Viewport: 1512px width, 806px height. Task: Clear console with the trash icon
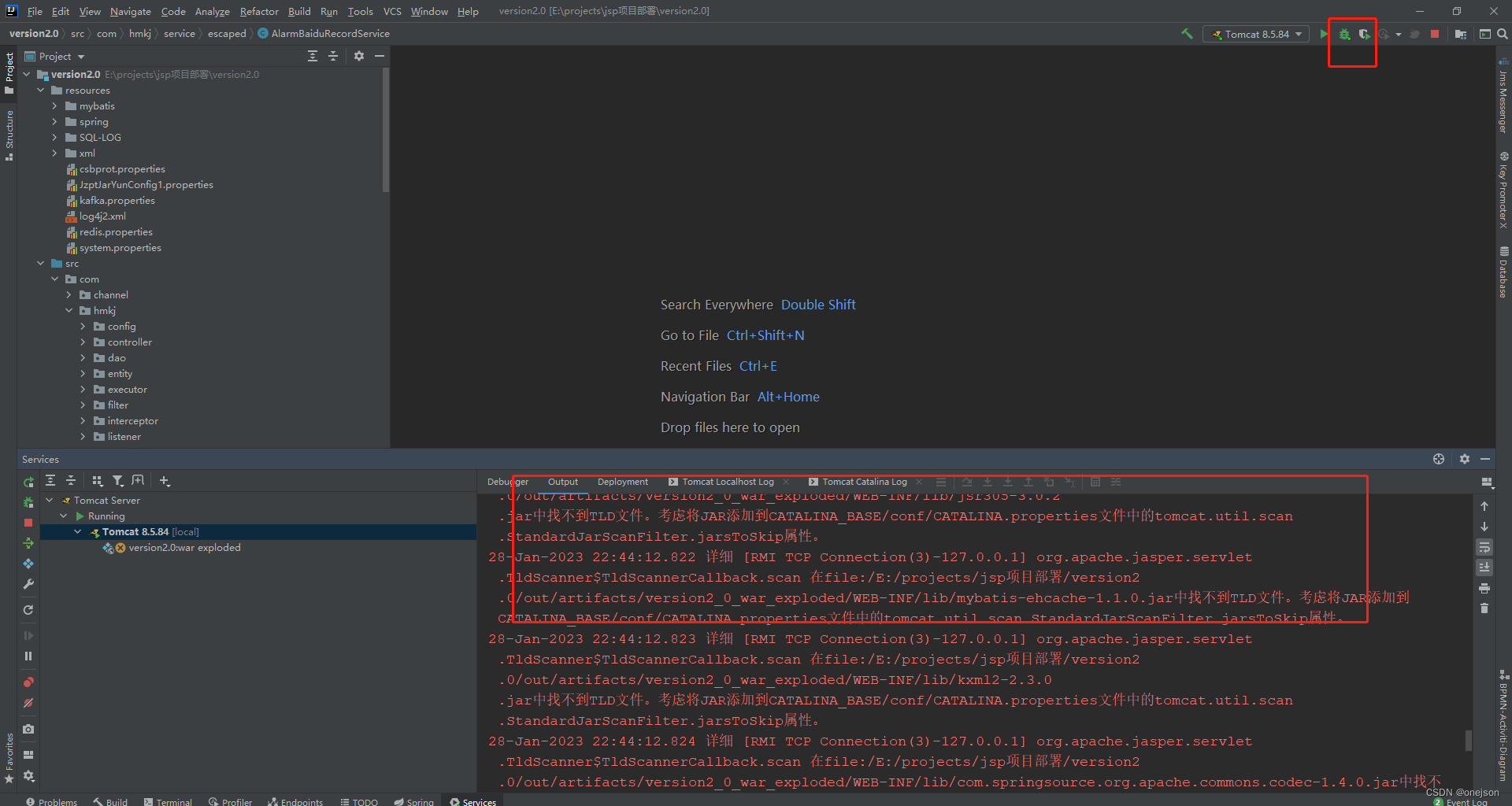pyautogui.click(x=1484, y=608)
